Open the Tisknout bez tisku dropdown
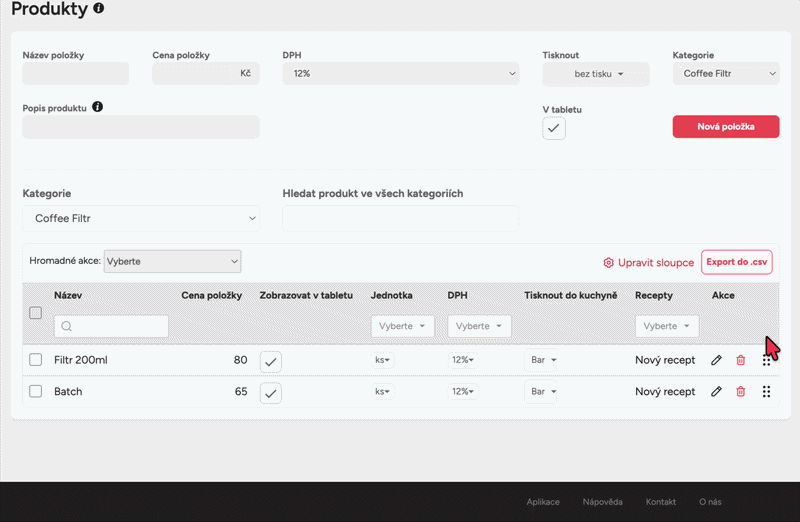Screen dimensions: 800x522 pos(596,74)
